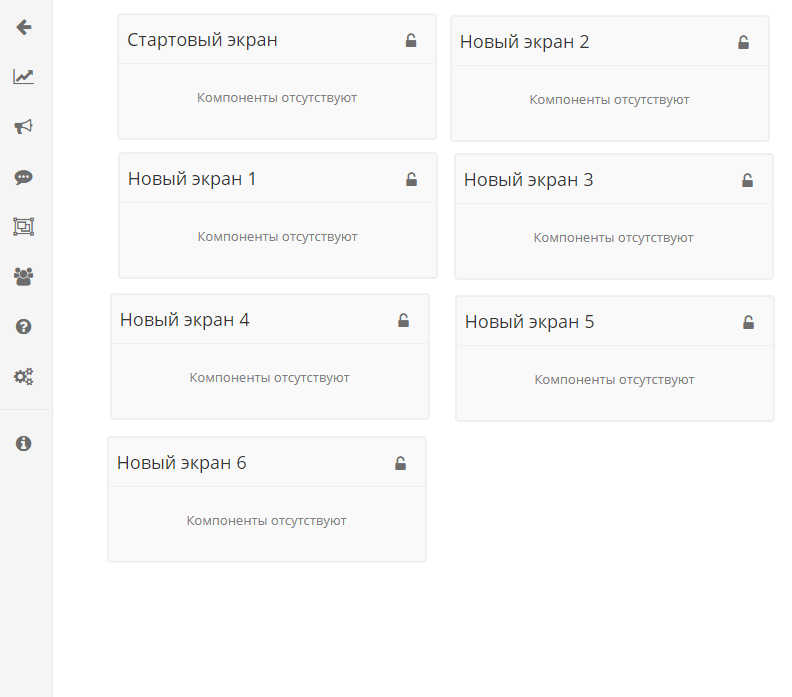Toggle lock on Новый экран 2

pos(744,42)
